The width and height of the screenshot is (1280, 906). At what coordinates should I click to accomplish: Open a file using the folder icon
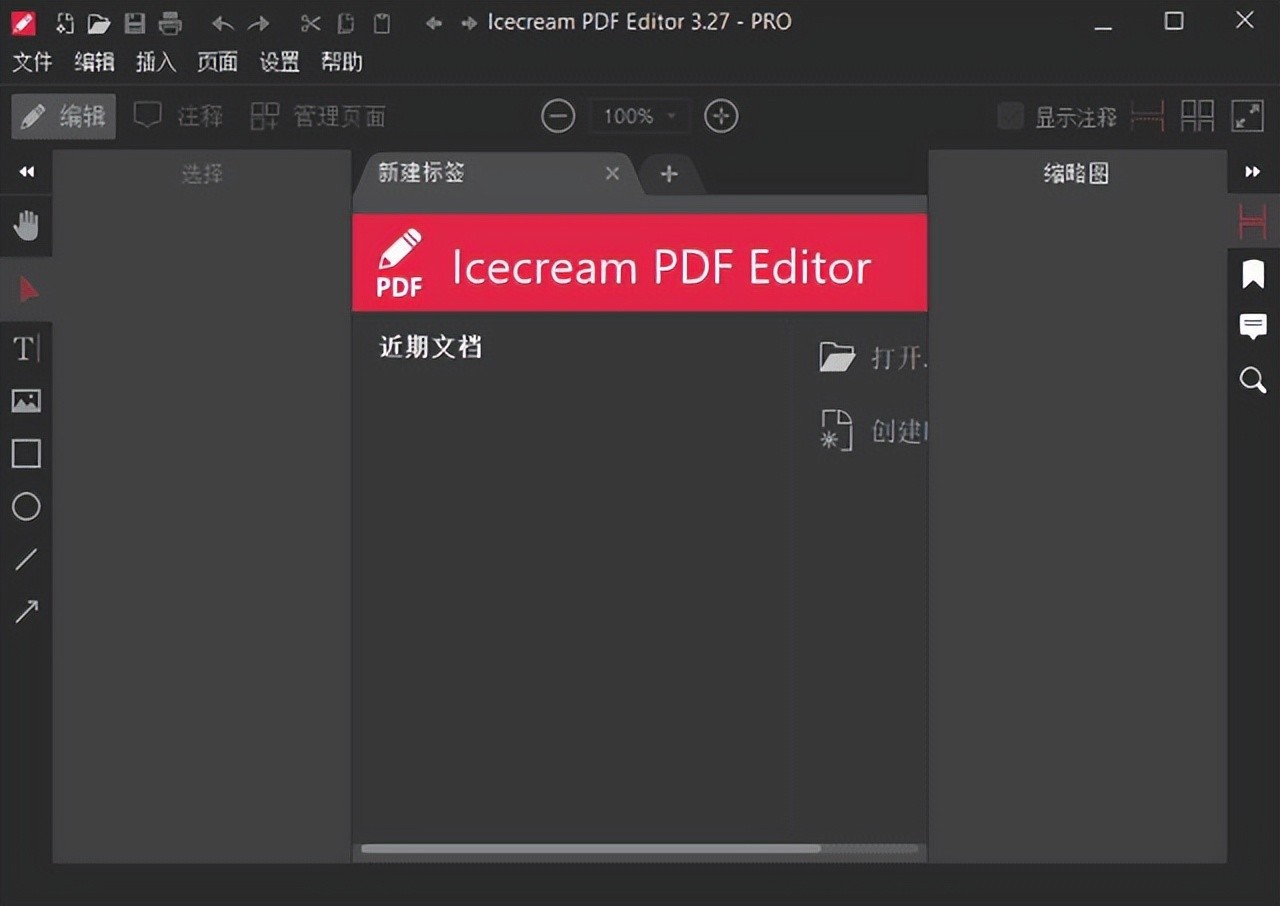click(98, 23)
